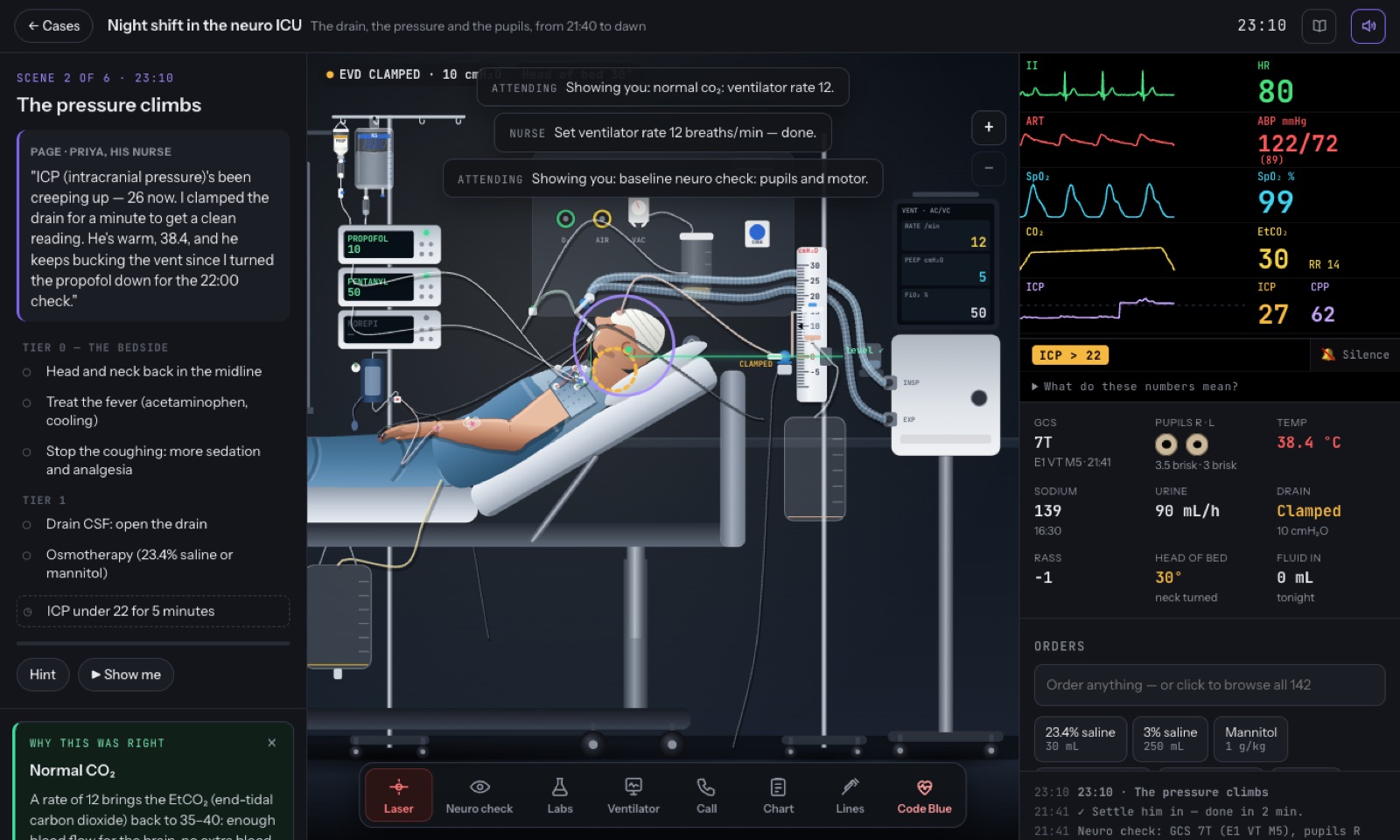Select Osmotherapy objective
The image size is (1400, 840).
point(153,563)
